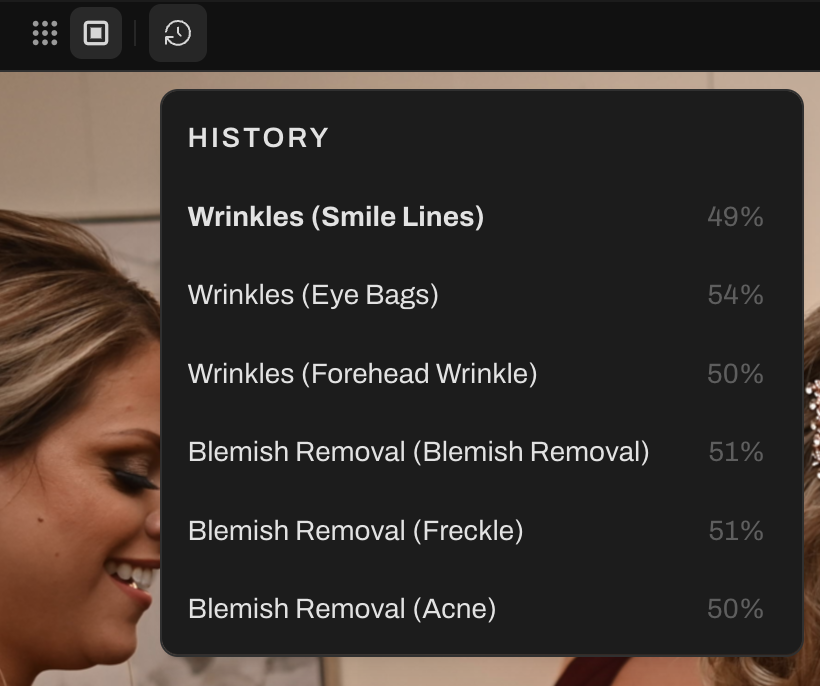Close the History panel via clock icon
Screen dimensions: 820x686
(178, 34)
